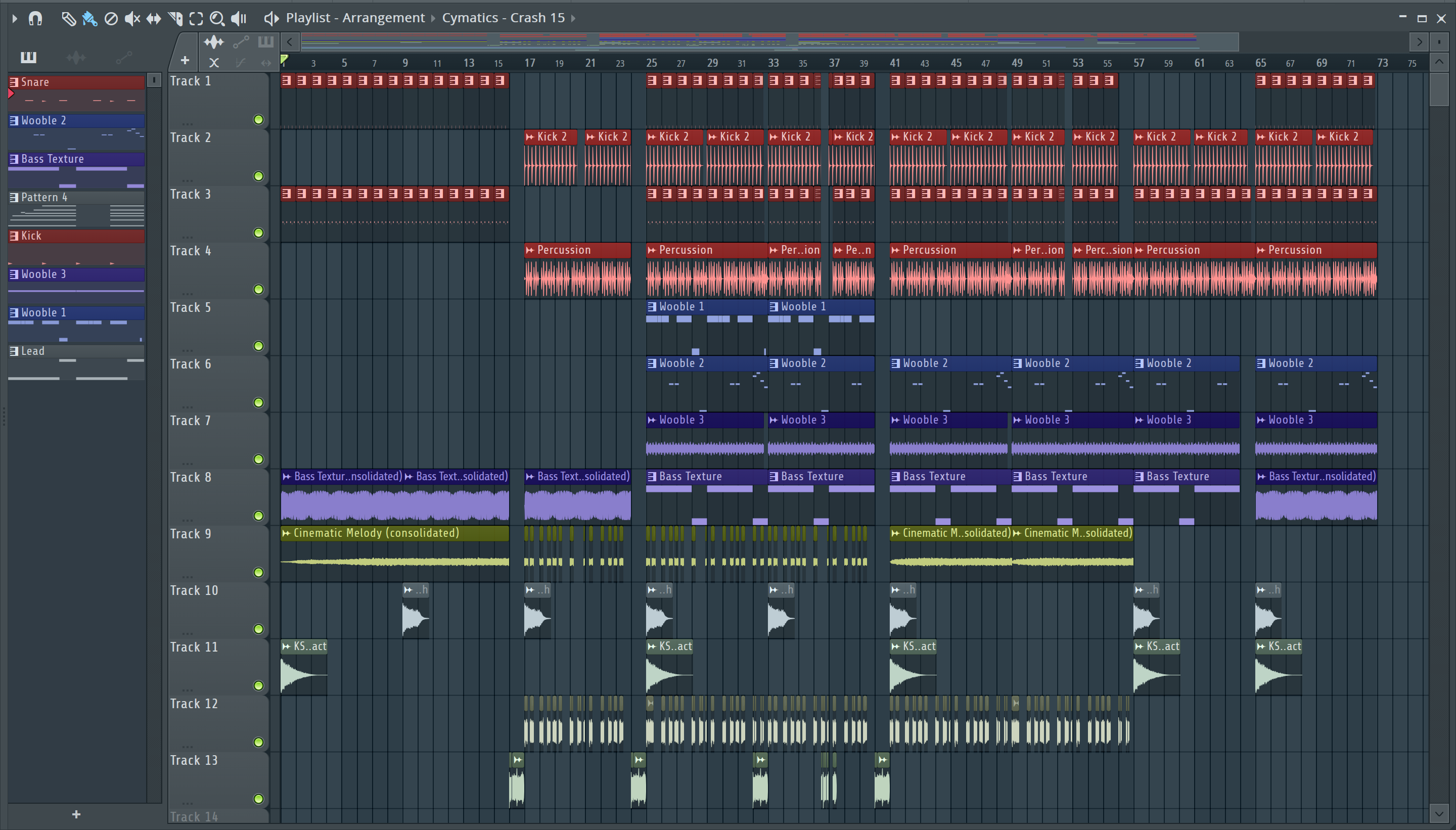The height and width of the screenshot is (830, 1456).
Task: Mute Track 2 with its green LED
Action: pos(258,176)
